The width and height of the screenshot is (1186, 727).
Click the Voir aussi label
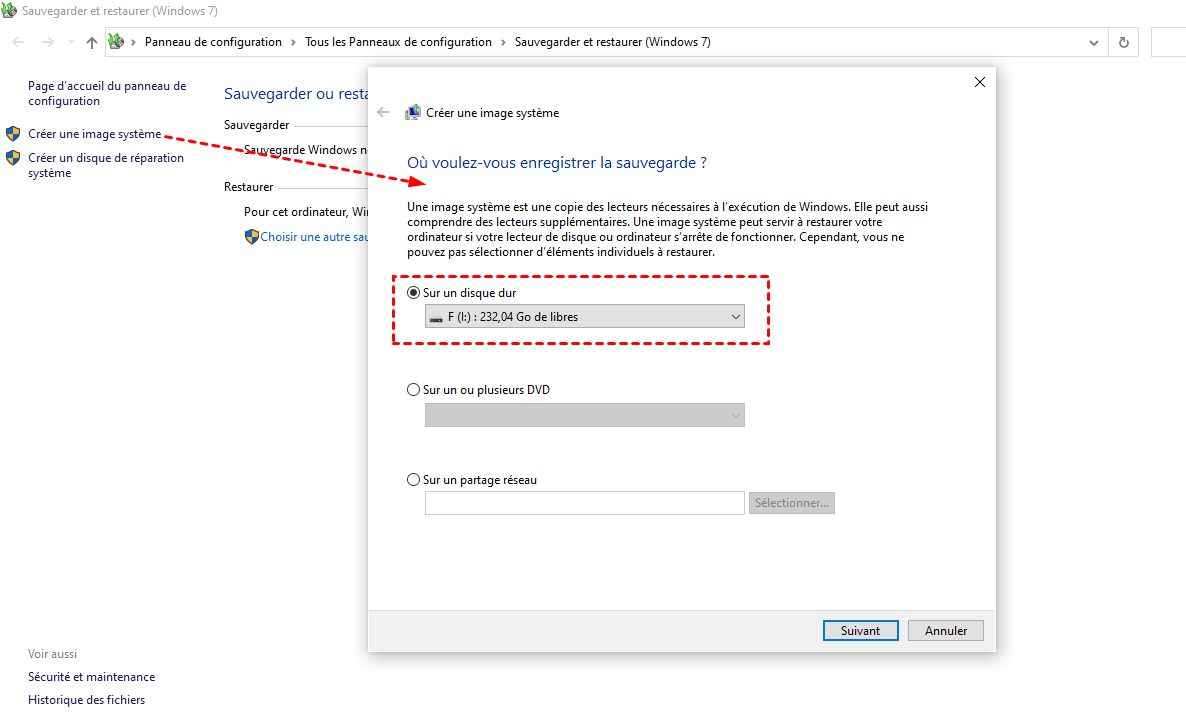52,654
